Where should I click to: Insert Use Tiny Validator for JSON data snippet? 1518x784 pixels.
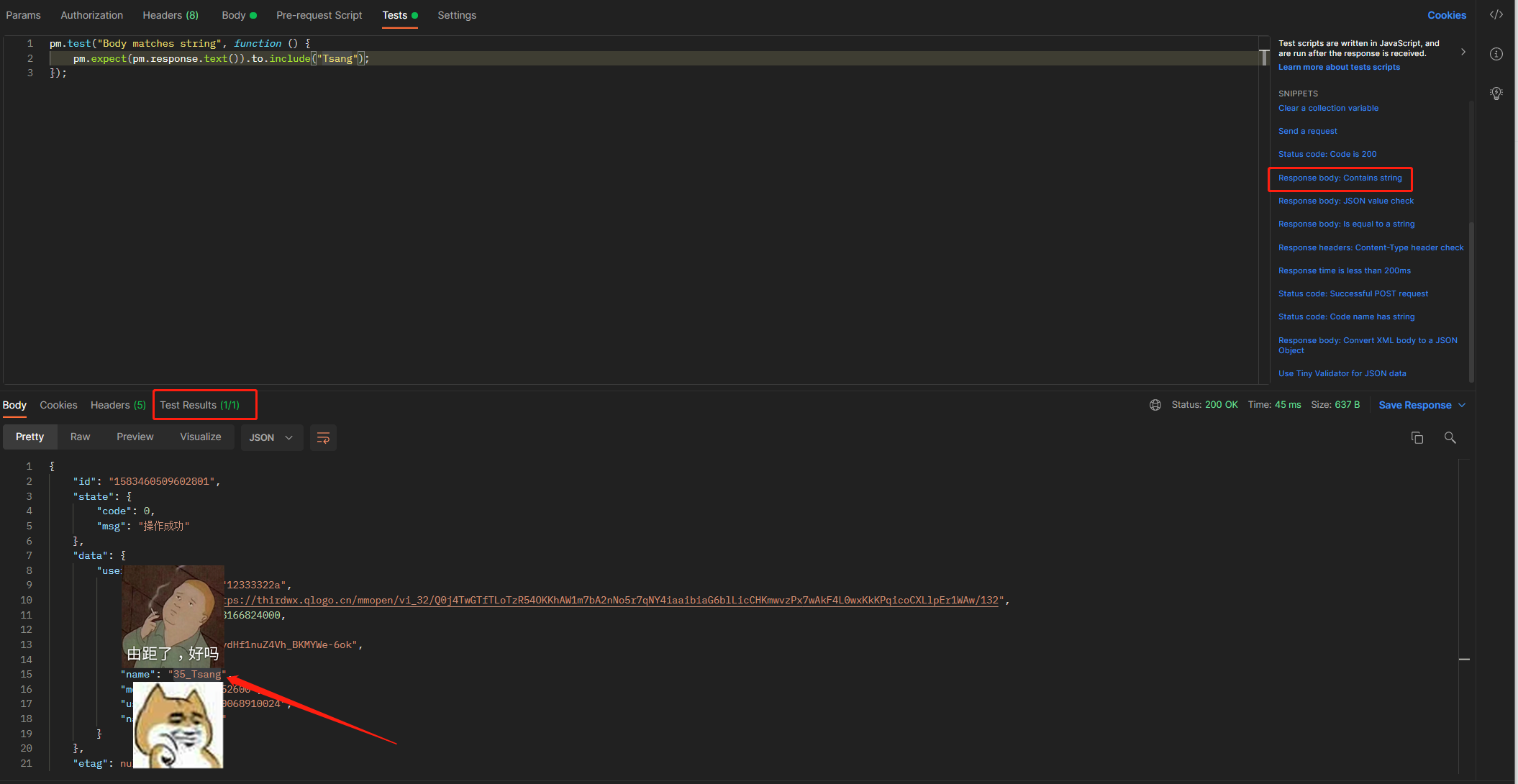pyautogui.click(x=1342, y=373)
